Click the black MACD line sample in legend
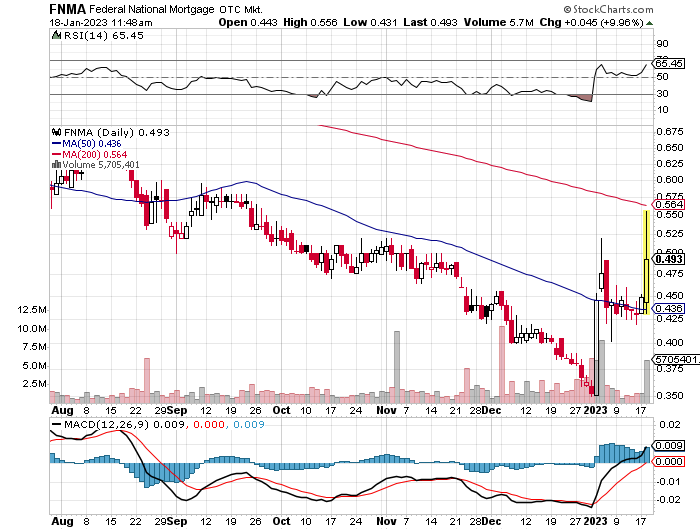The width and height of the screenshot is (700, 530). pos(57,425)
